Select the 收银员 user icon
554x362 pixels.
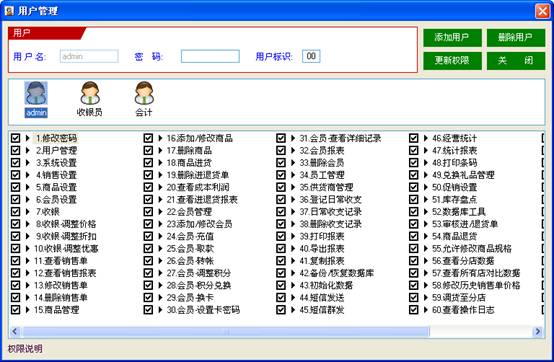coord(90,93)
